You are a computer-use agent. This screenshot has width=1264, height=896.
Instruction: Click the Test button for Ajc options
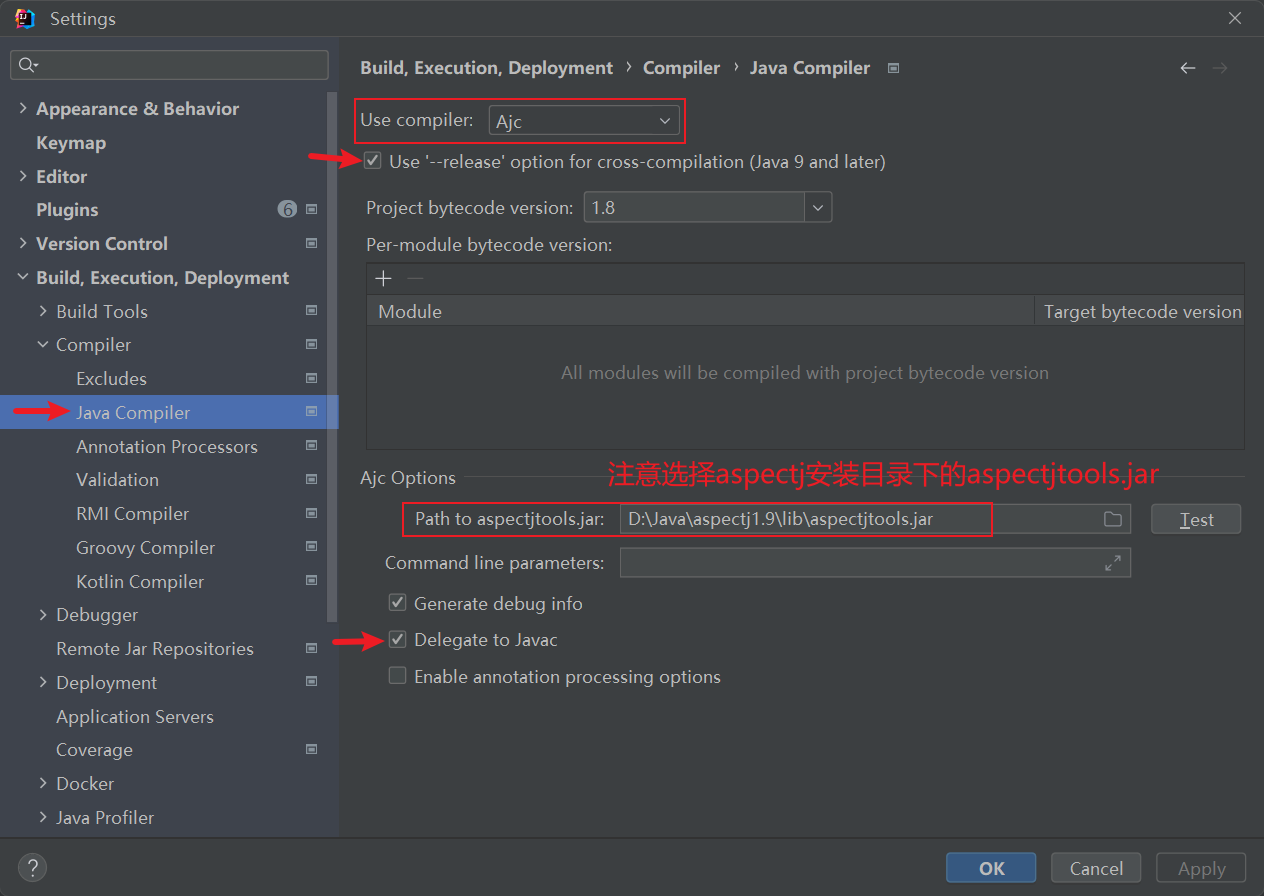(1195, 518)
